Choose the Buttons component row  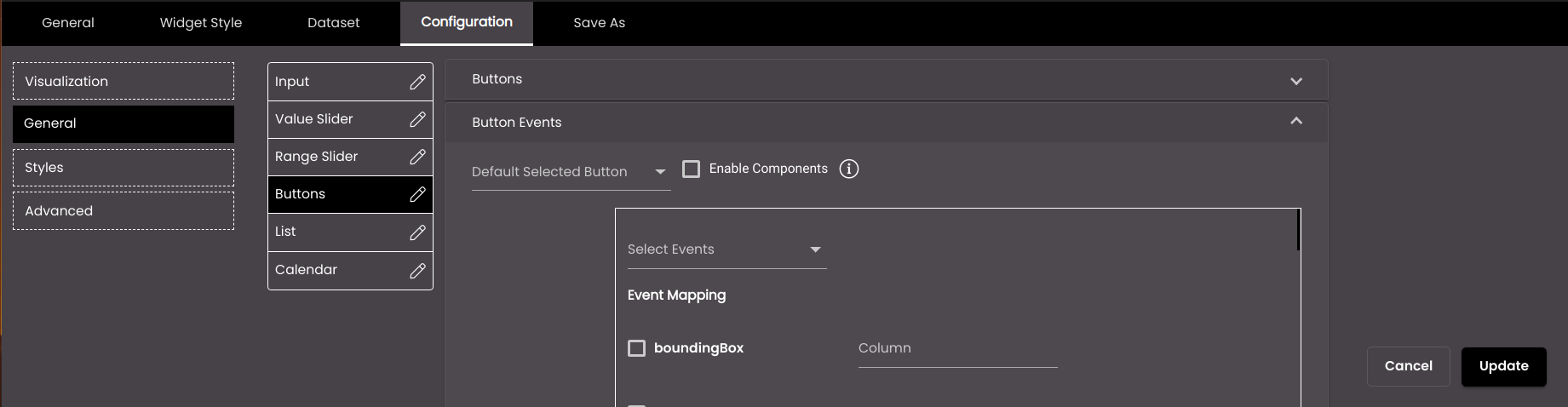coord(350,194)
